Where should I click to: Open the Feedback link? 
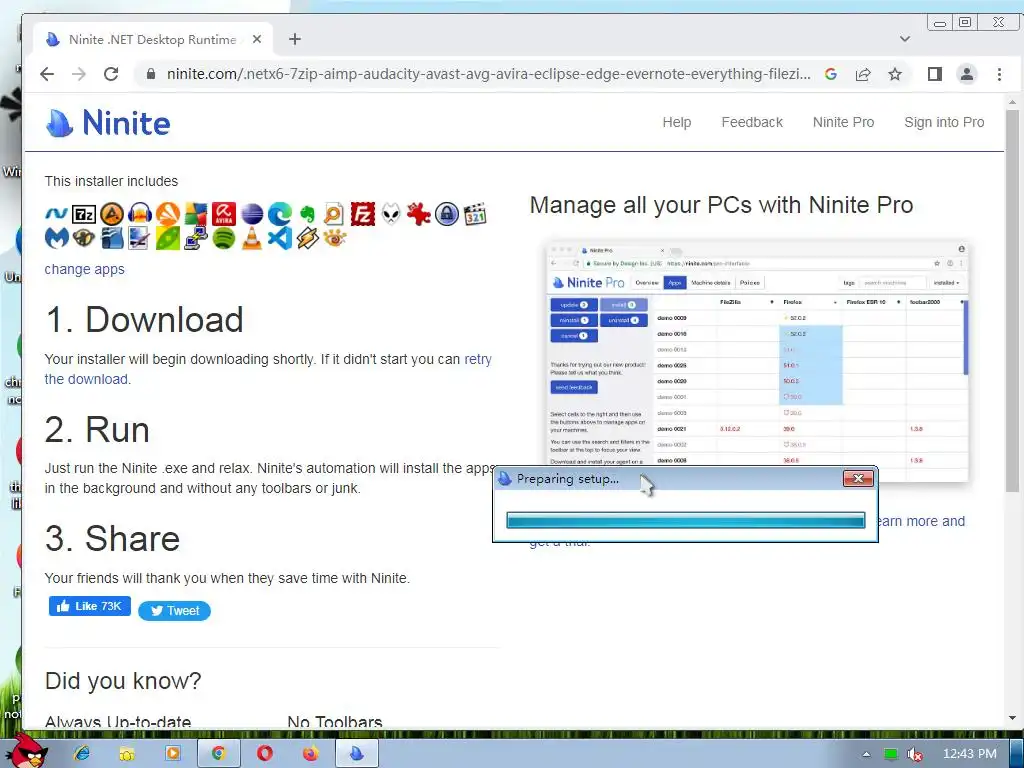752,122
